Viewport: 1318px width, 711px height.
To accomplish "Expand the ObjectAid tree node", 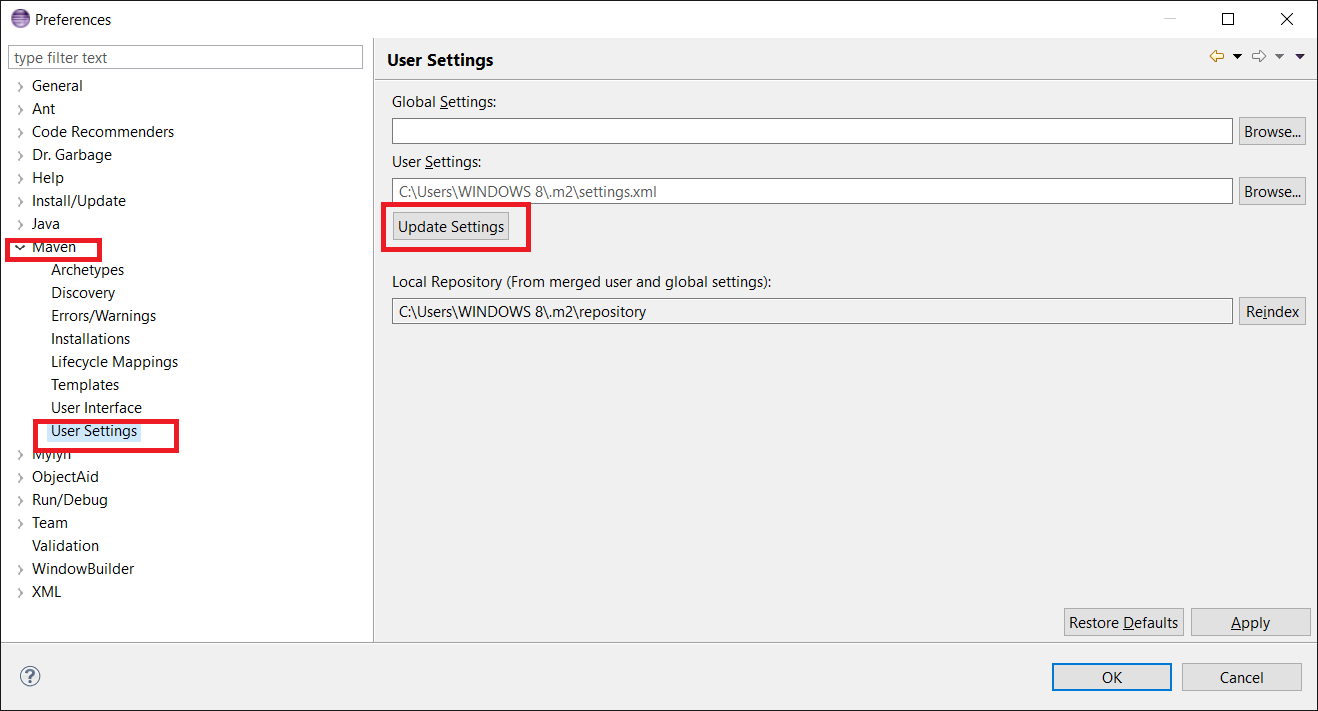I will click(x=20, y=477).
